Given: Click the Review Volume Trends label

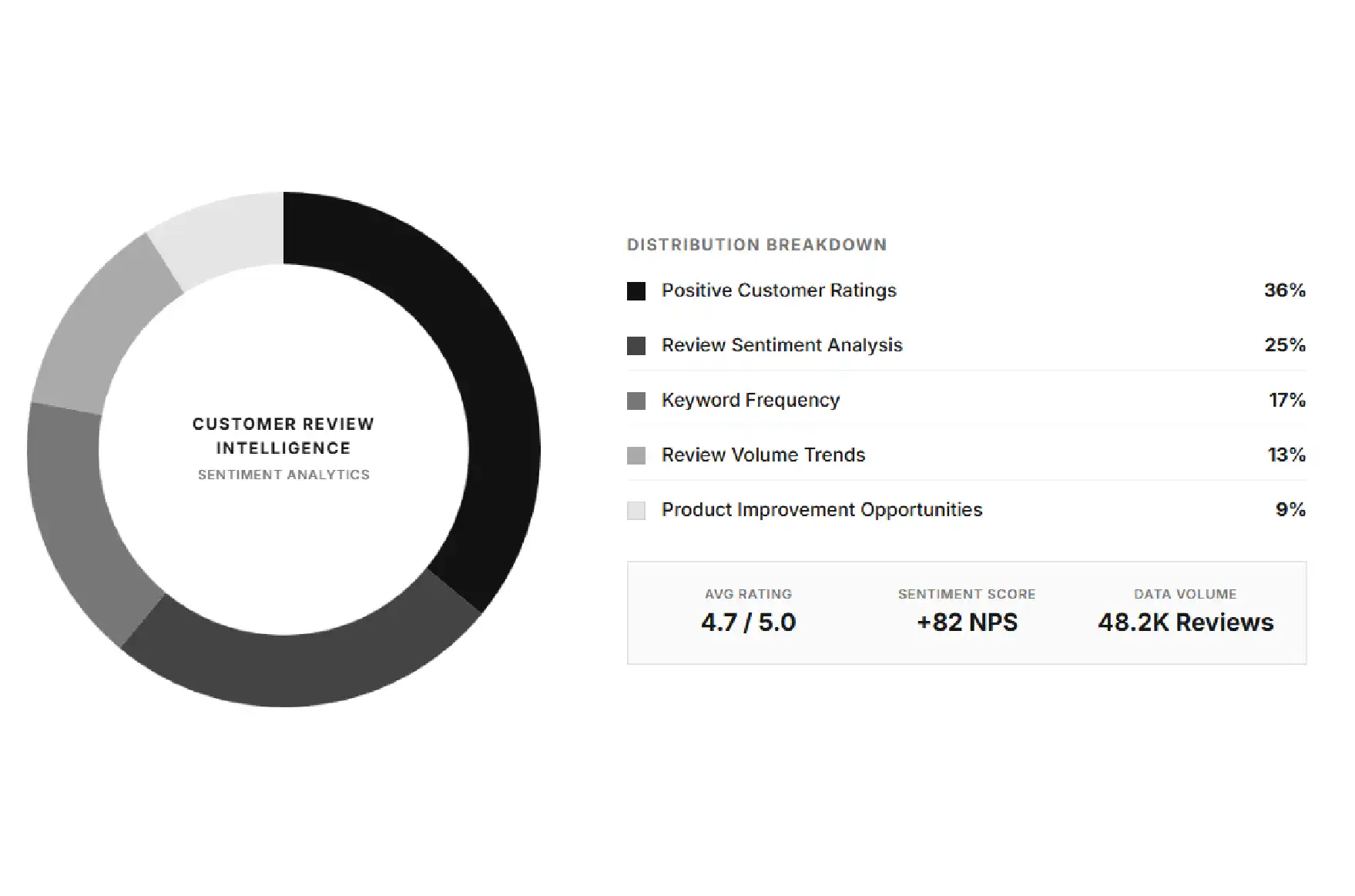Looking at the screenshot, I should pos(763,455).
